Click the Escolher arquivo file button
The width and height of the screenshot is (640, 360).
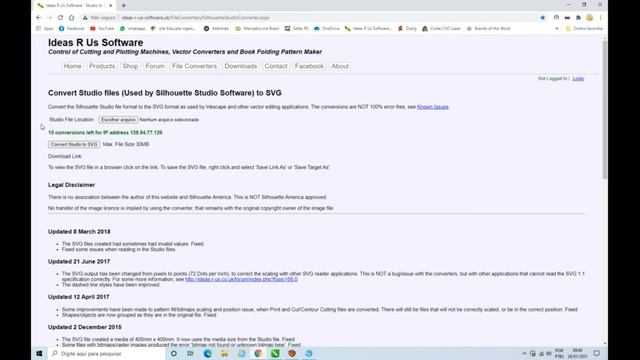pos(118,120)
